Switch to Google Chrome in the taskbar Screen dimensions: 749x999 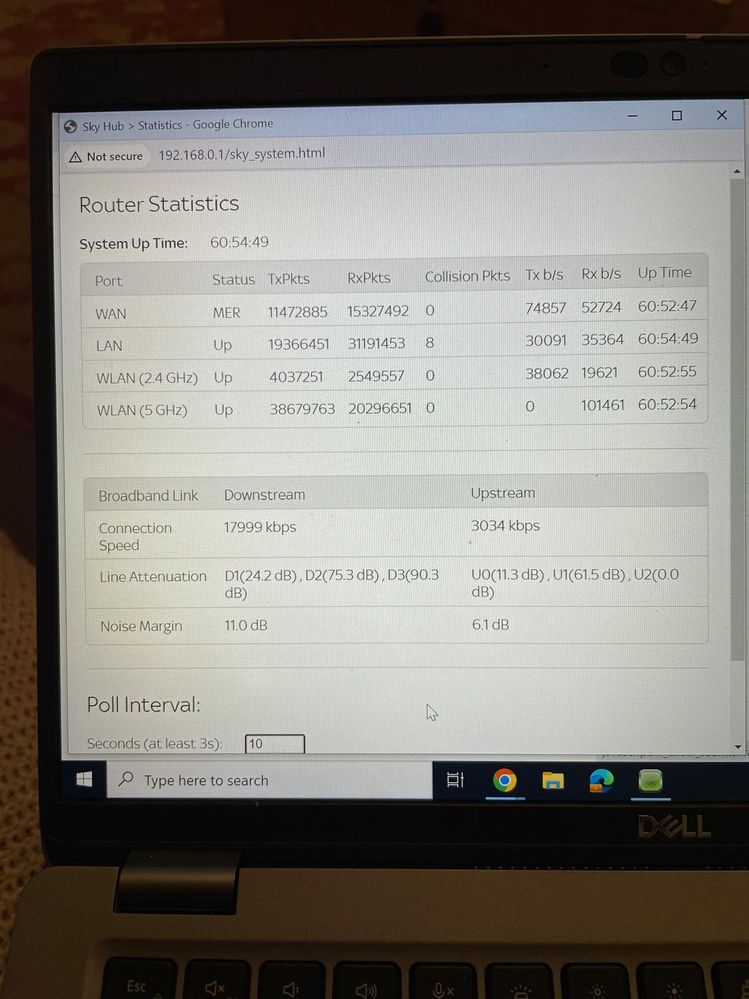point(505,780)
